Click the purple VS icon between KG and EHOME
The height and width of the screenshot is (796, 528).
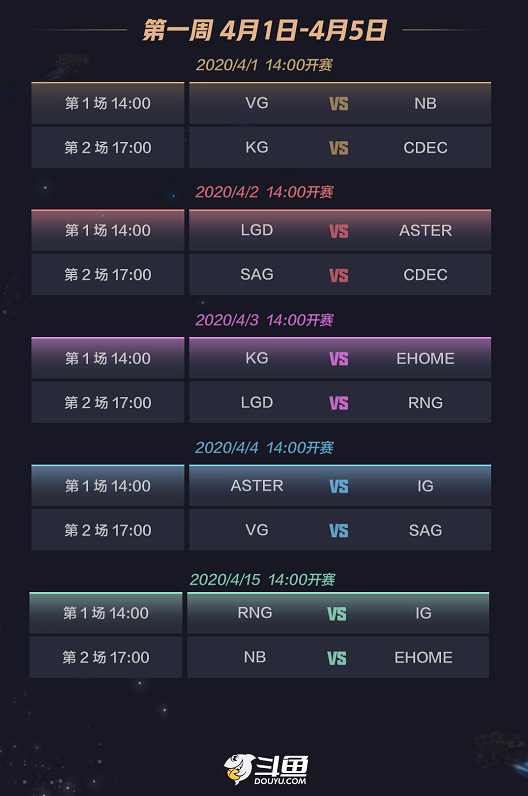pyautogui.click(x=339, y=359)
